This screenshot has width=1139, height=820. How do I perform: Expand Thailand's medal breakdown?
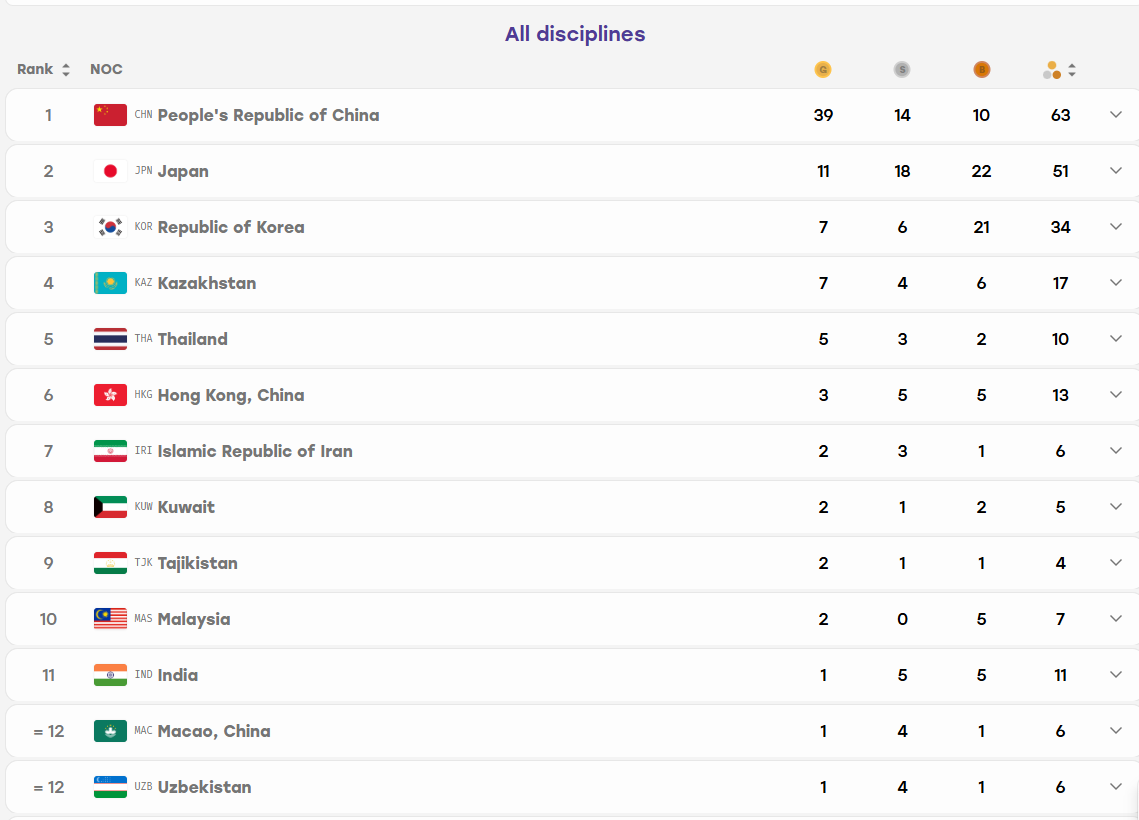click(1116, 338)
